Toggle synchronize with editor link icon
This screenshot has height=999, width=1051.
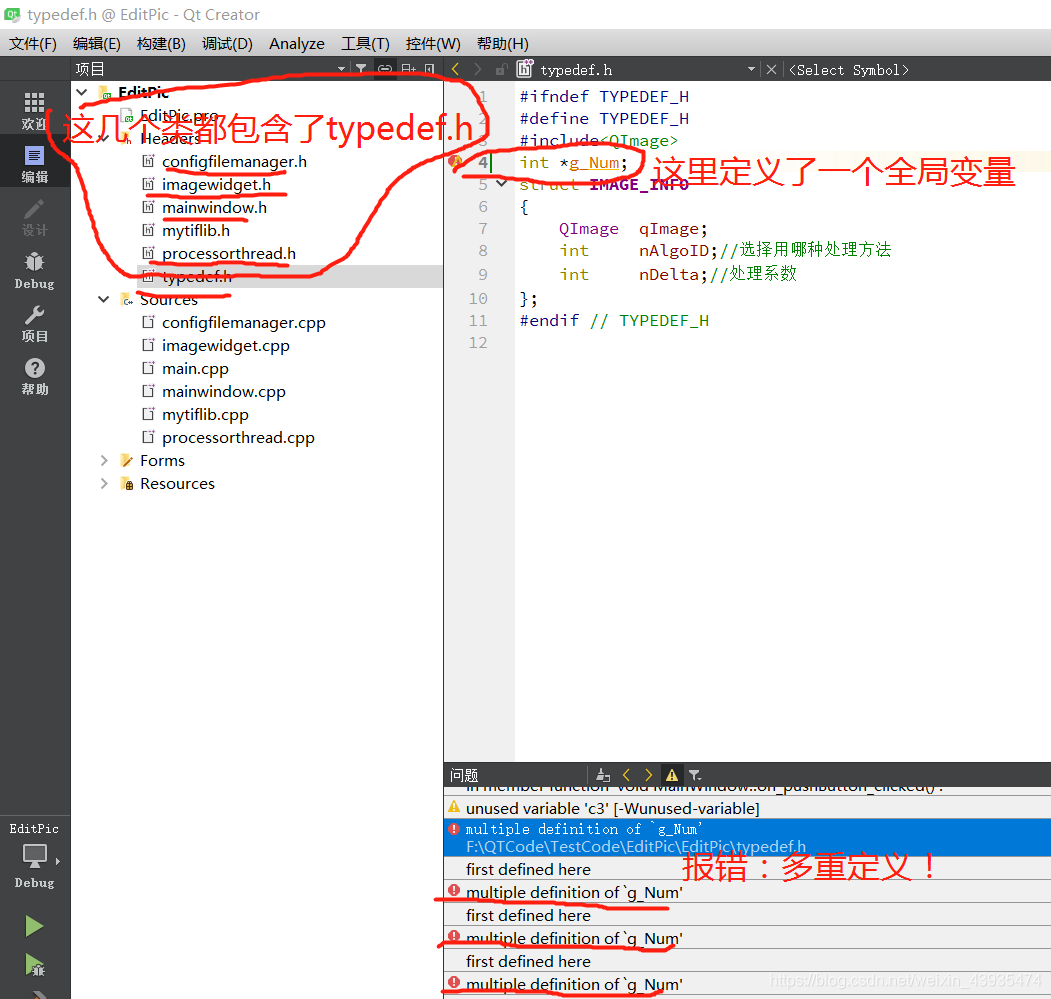[385, 69]
